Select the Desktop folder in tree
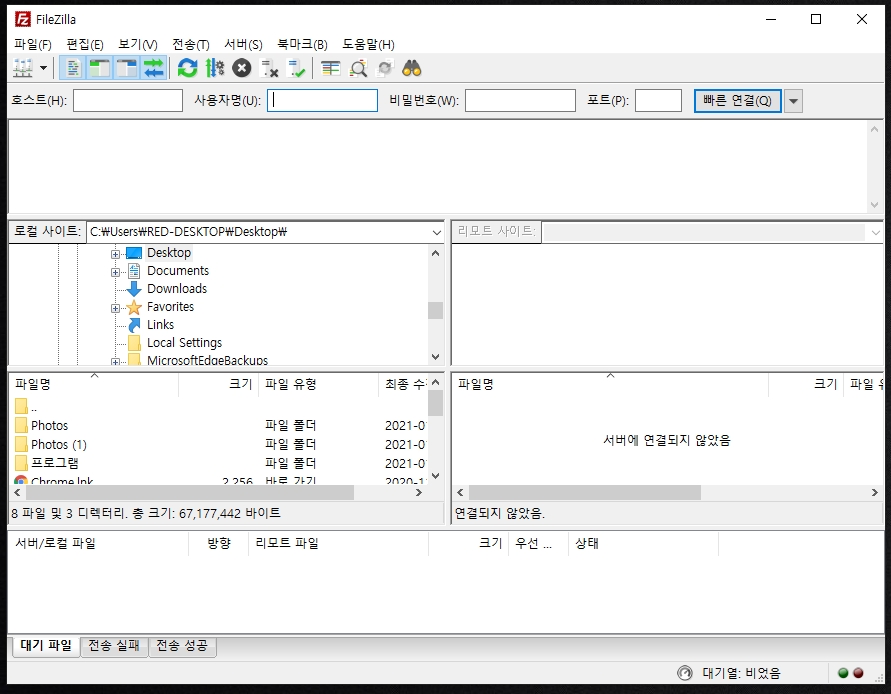Viewport: 891px width, 694px height. click(169, 252)
